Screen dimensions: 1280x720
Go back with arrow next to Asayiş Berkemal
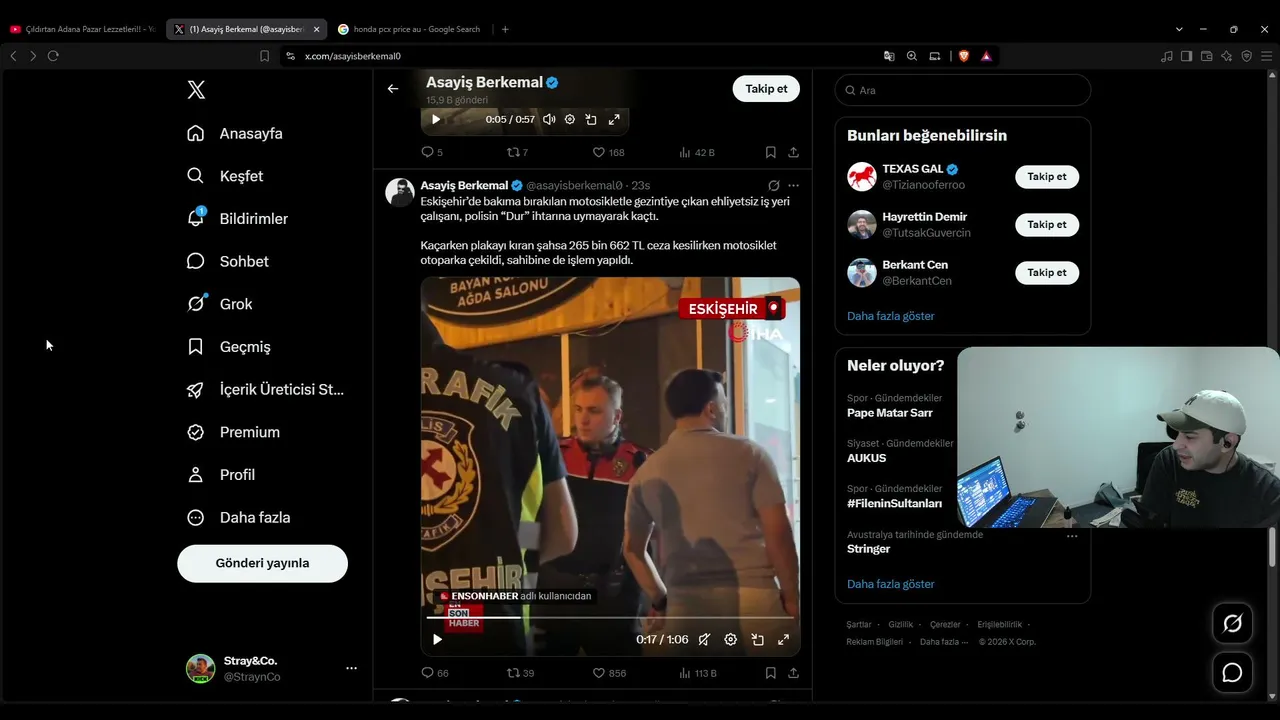pyautogui.click(x=393, y=89)
